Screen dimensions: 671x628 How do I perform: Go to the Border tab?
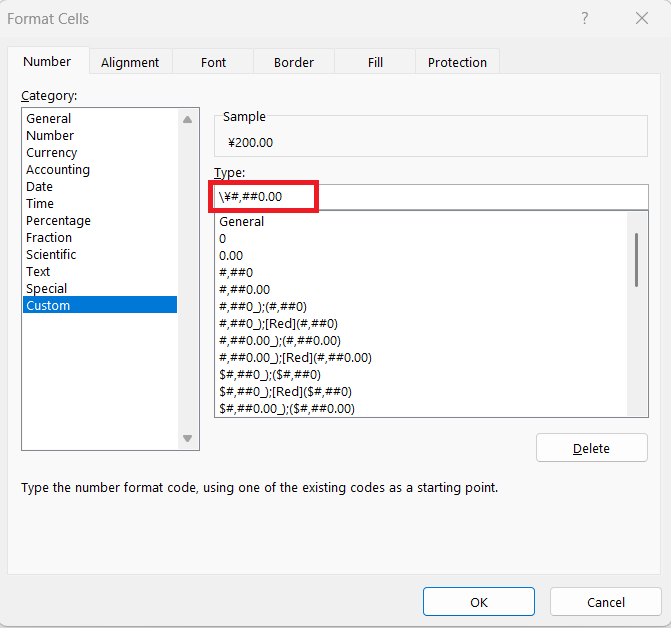pos(294,62)
